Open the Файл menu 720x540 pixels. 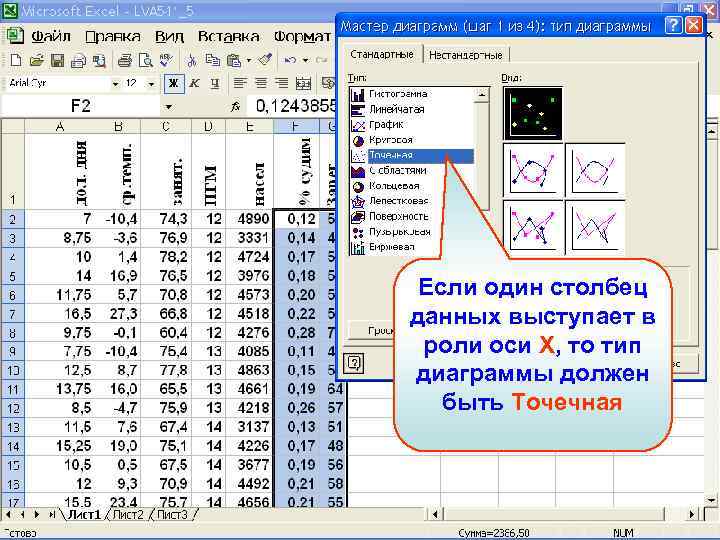(51, 36)
